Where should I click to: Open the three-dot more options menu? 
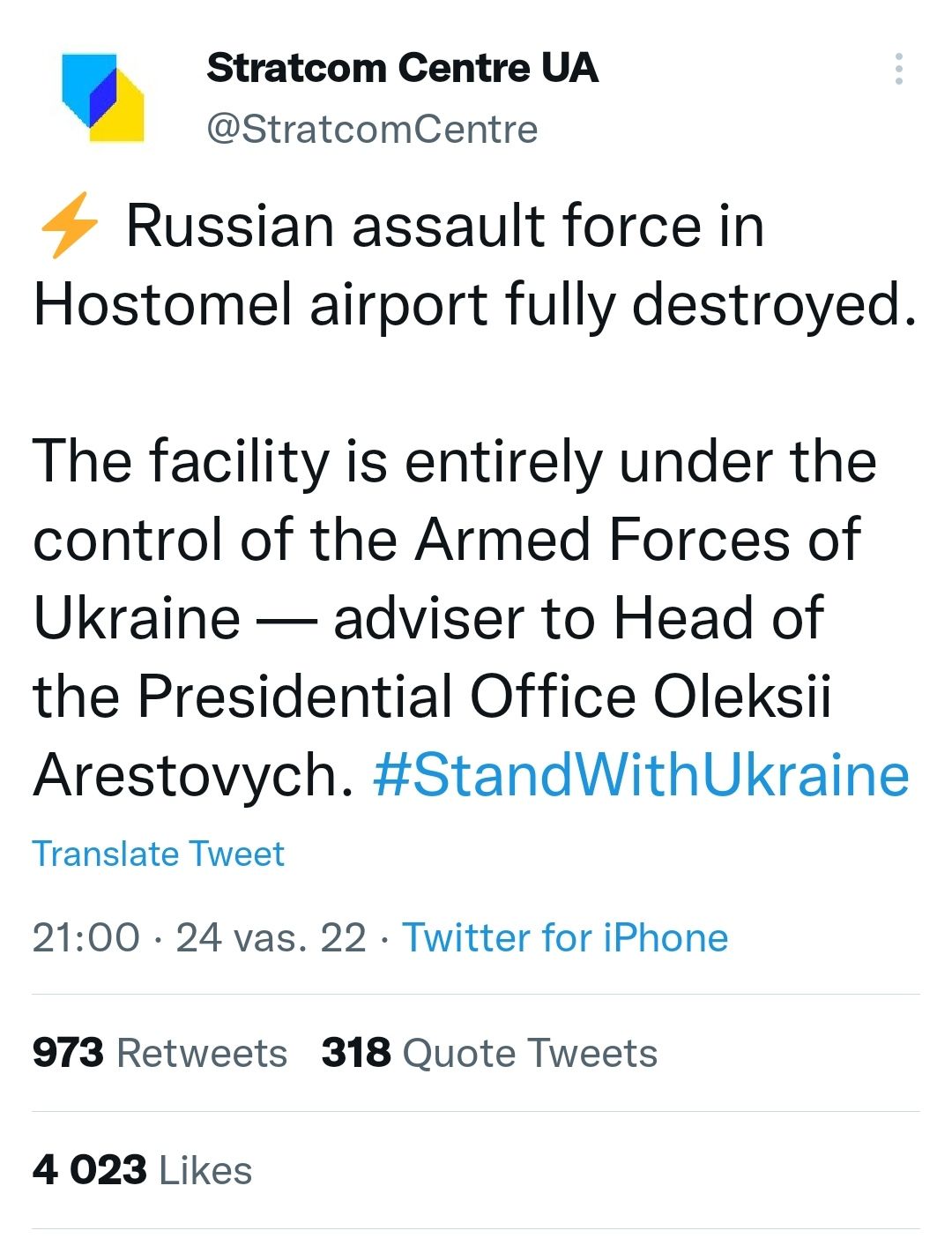coord(898,69)
